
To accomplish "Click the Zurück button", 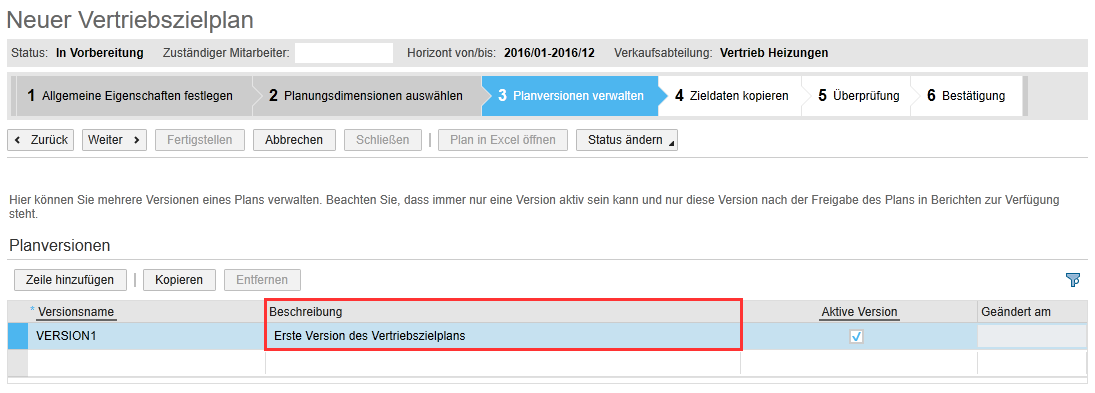I will [x=41, y=140].
